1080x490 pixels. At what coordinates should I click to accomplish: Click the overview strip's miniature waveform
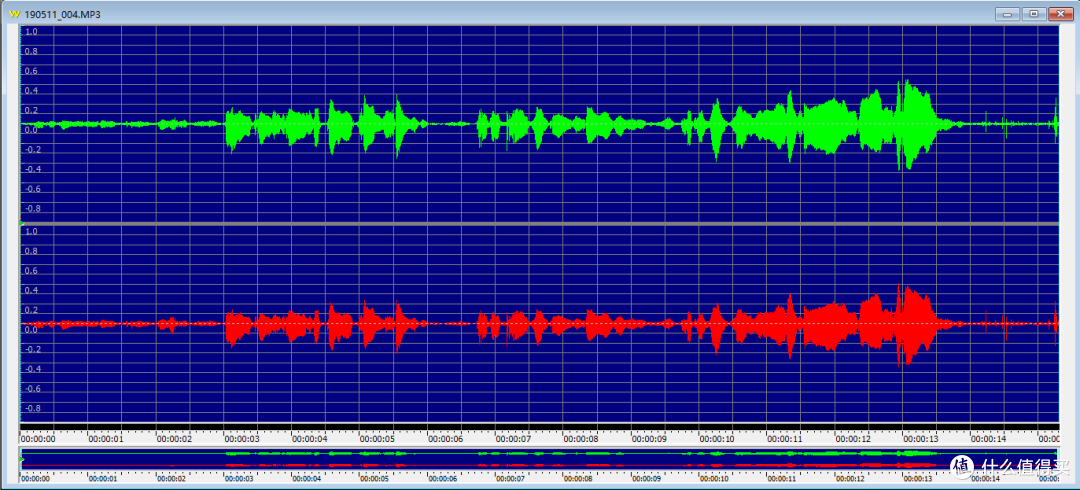(x=540, y=459)
